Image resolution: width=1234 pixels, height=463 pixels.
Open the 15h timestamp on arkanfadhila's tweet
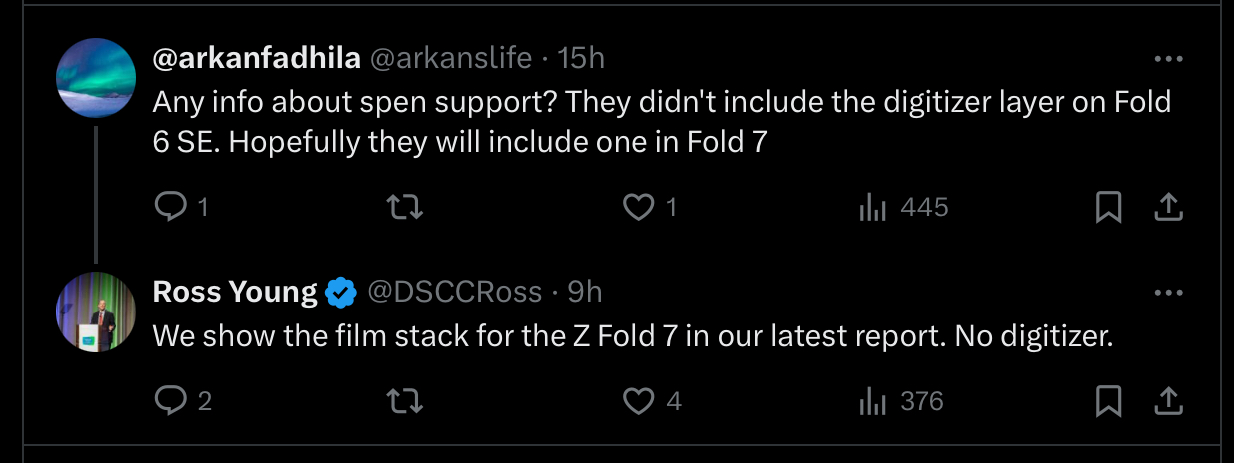[x=581, y=59]
